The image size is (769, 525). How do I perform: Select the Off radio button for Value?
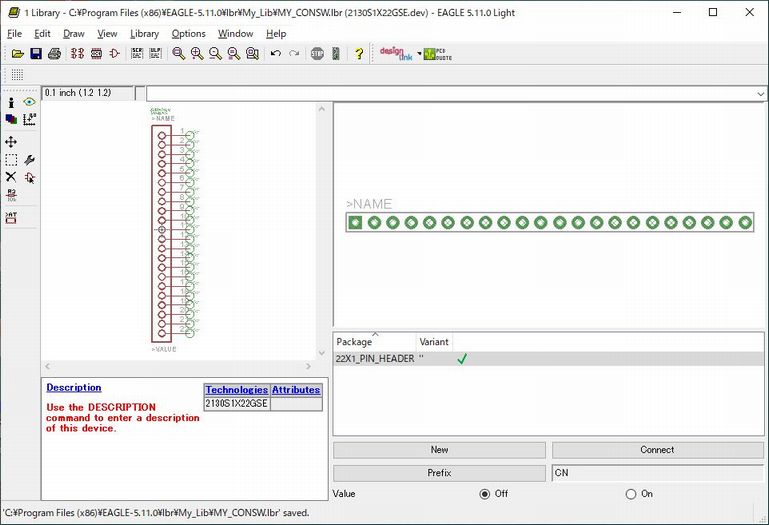485,494
